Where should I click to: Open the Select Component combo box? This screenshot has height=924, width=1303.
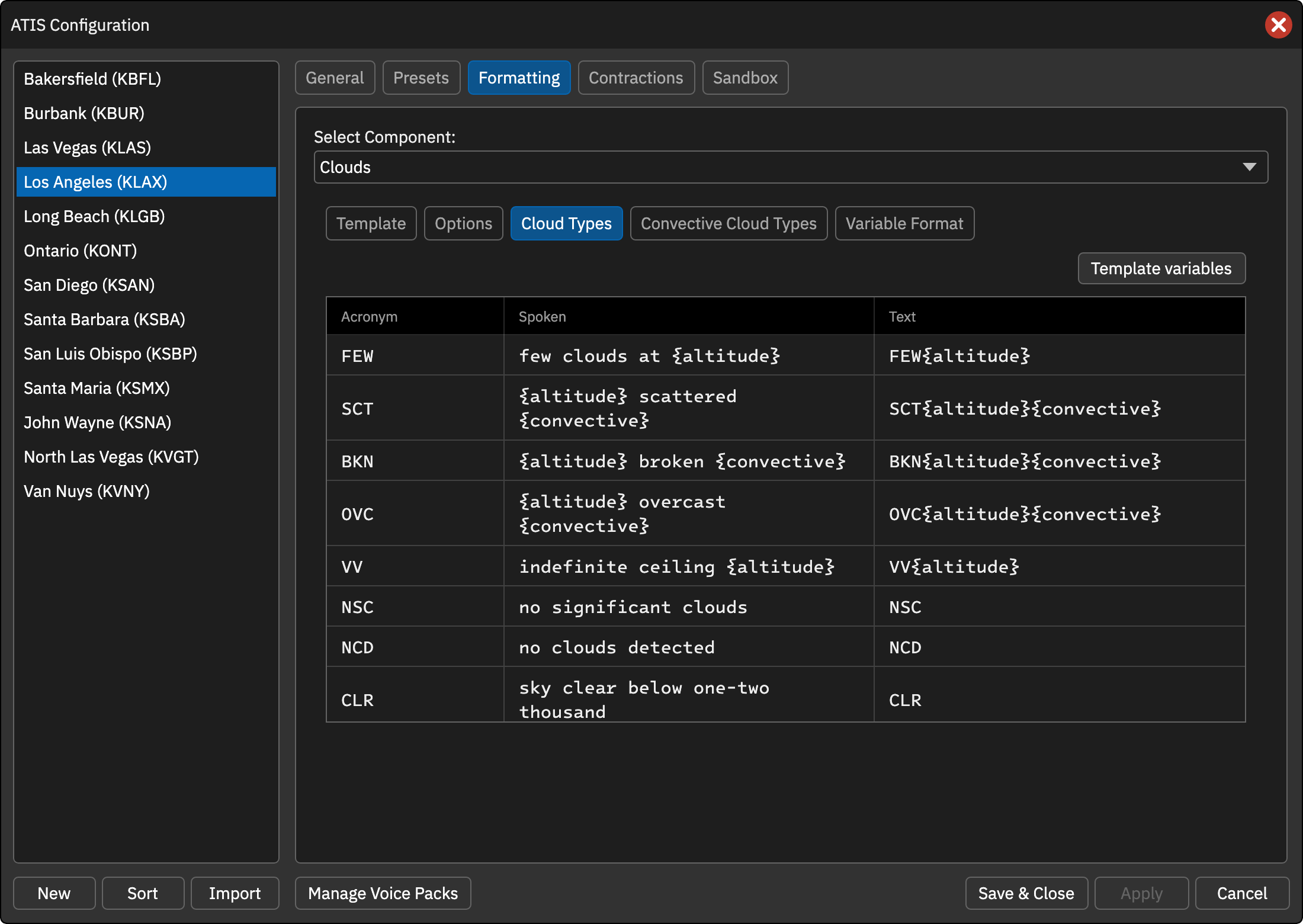tap(791, 167)
